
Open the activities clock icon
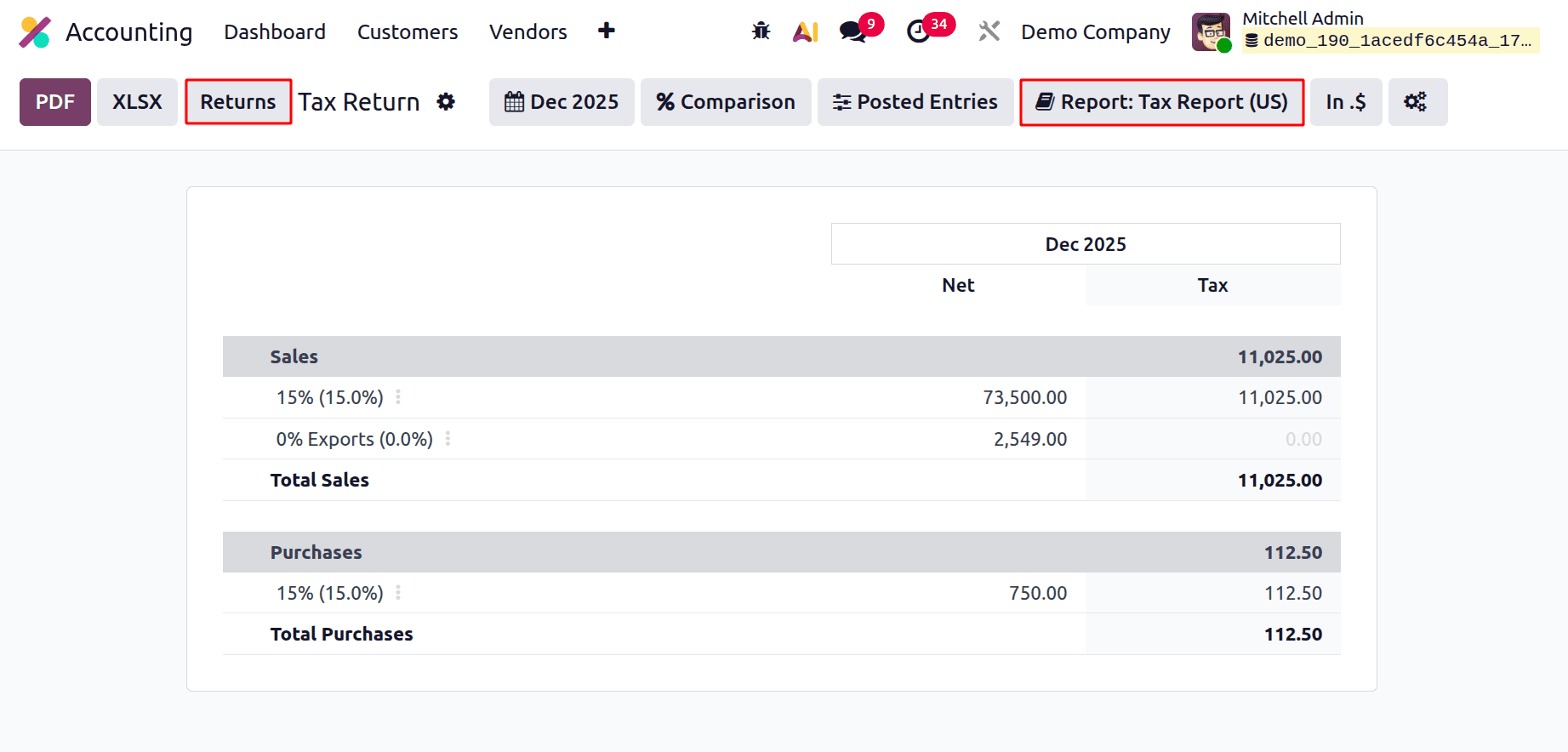tap(919, 31)
